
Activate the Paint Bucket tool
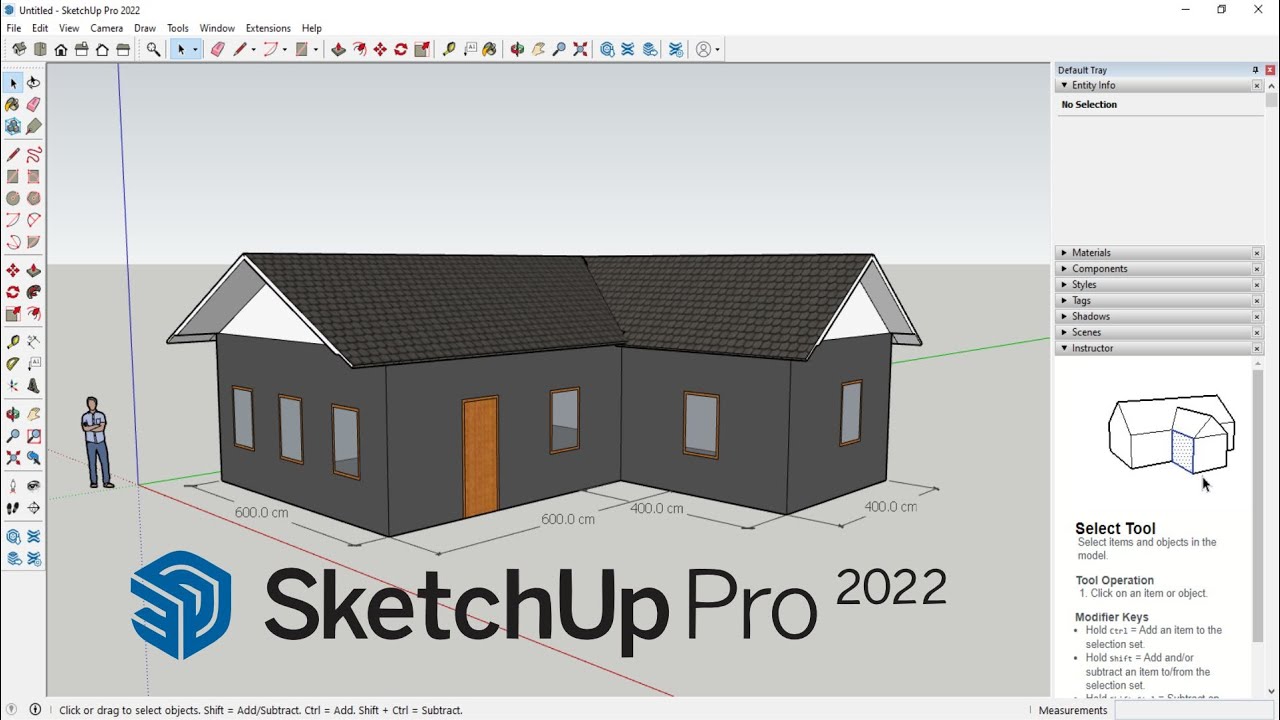tap(13, 104)
